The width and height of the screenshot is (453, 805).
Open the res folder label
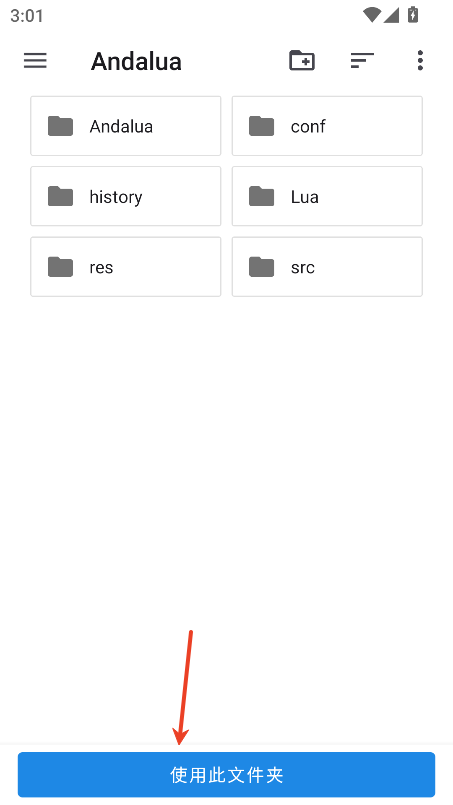coord(101,267)
